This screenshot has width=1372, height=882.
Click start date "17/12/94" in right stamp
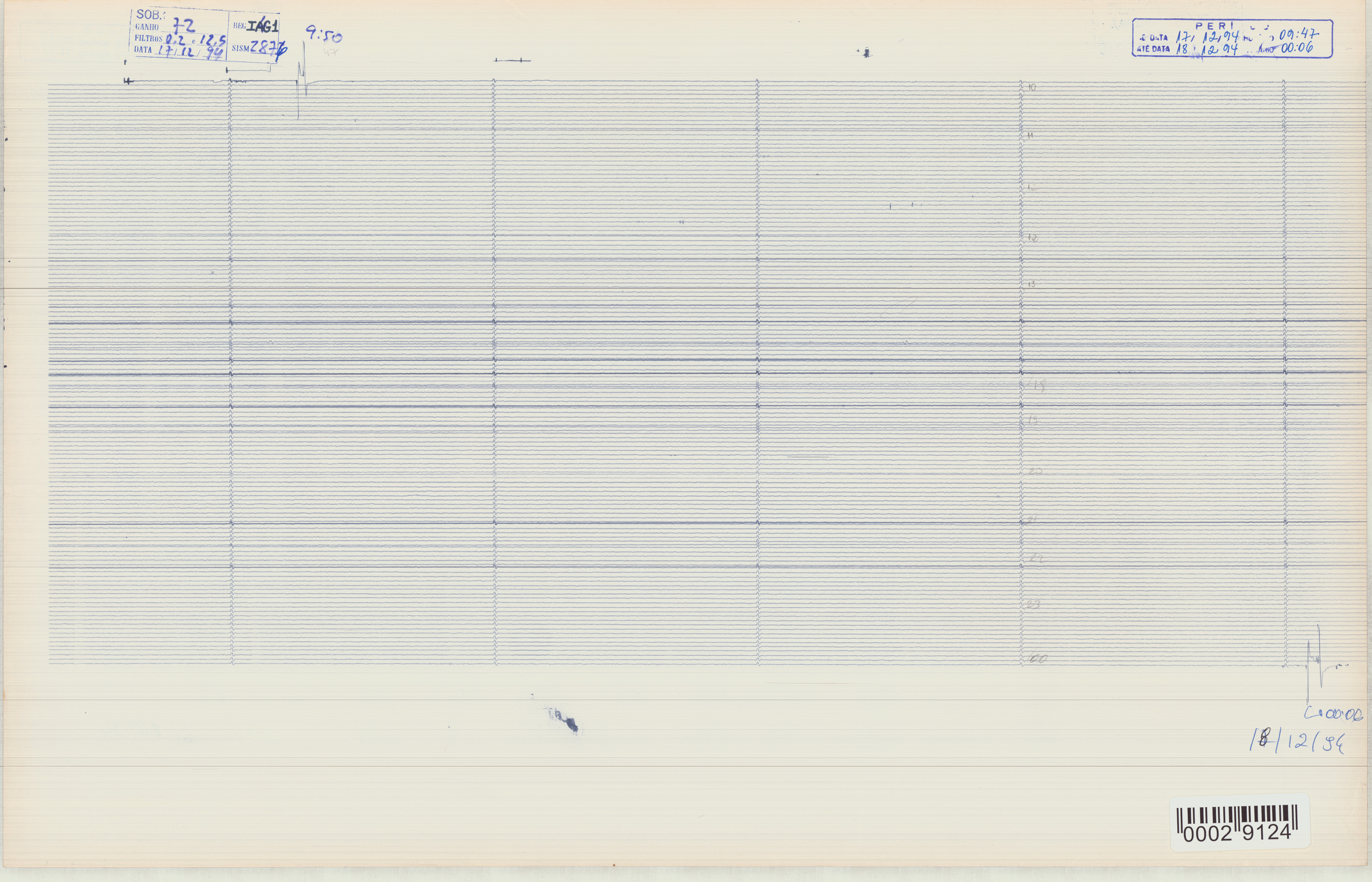(1207, 37)
